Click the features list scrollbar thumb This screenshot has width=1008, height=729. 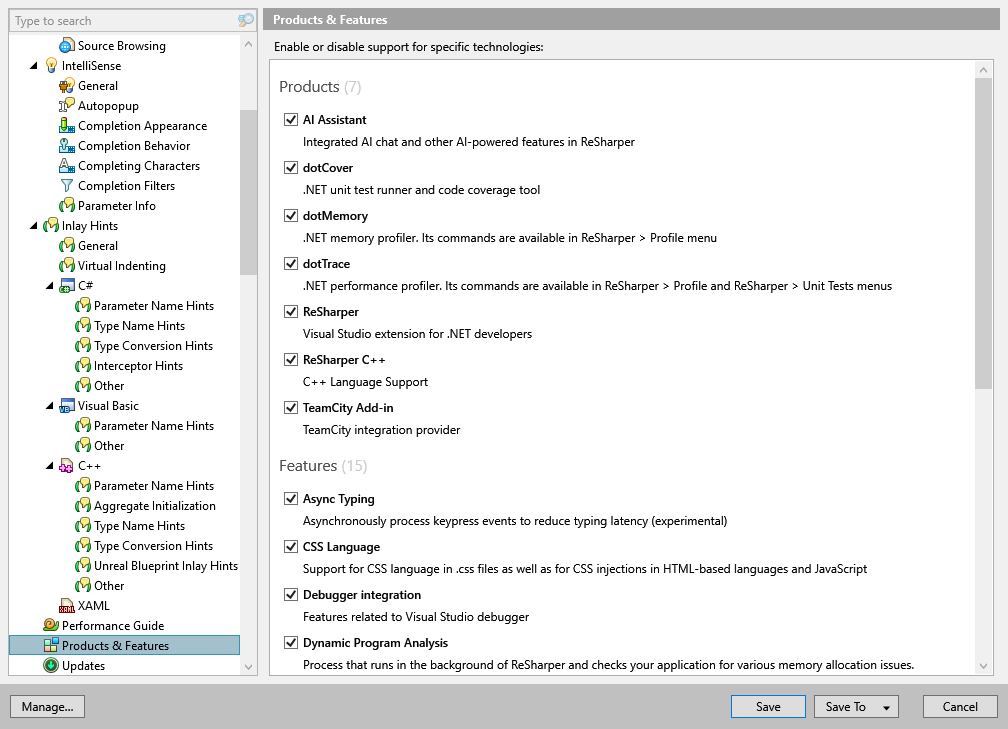(983, 233)
